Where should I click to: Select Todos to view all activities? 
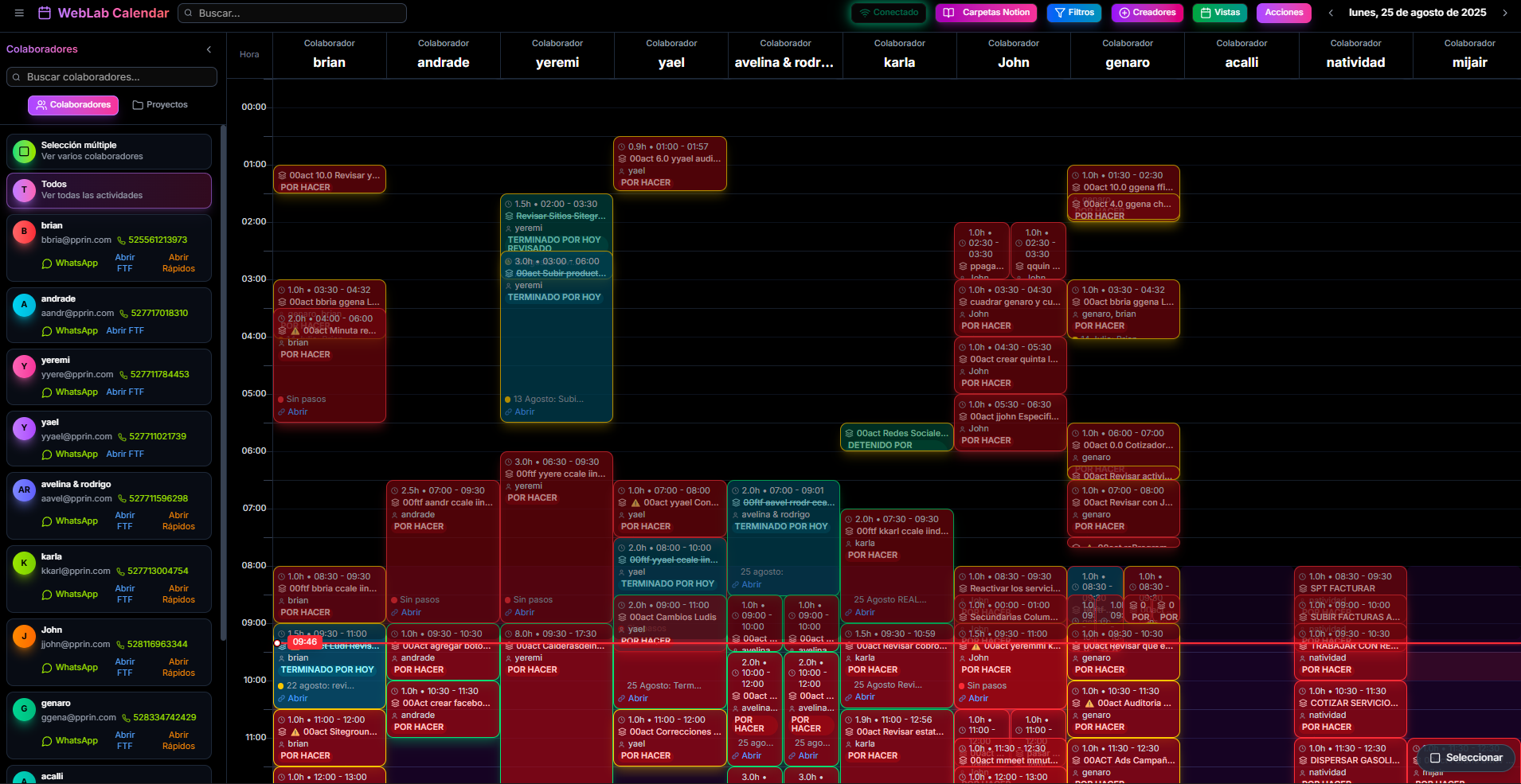[x=109, y=190]
